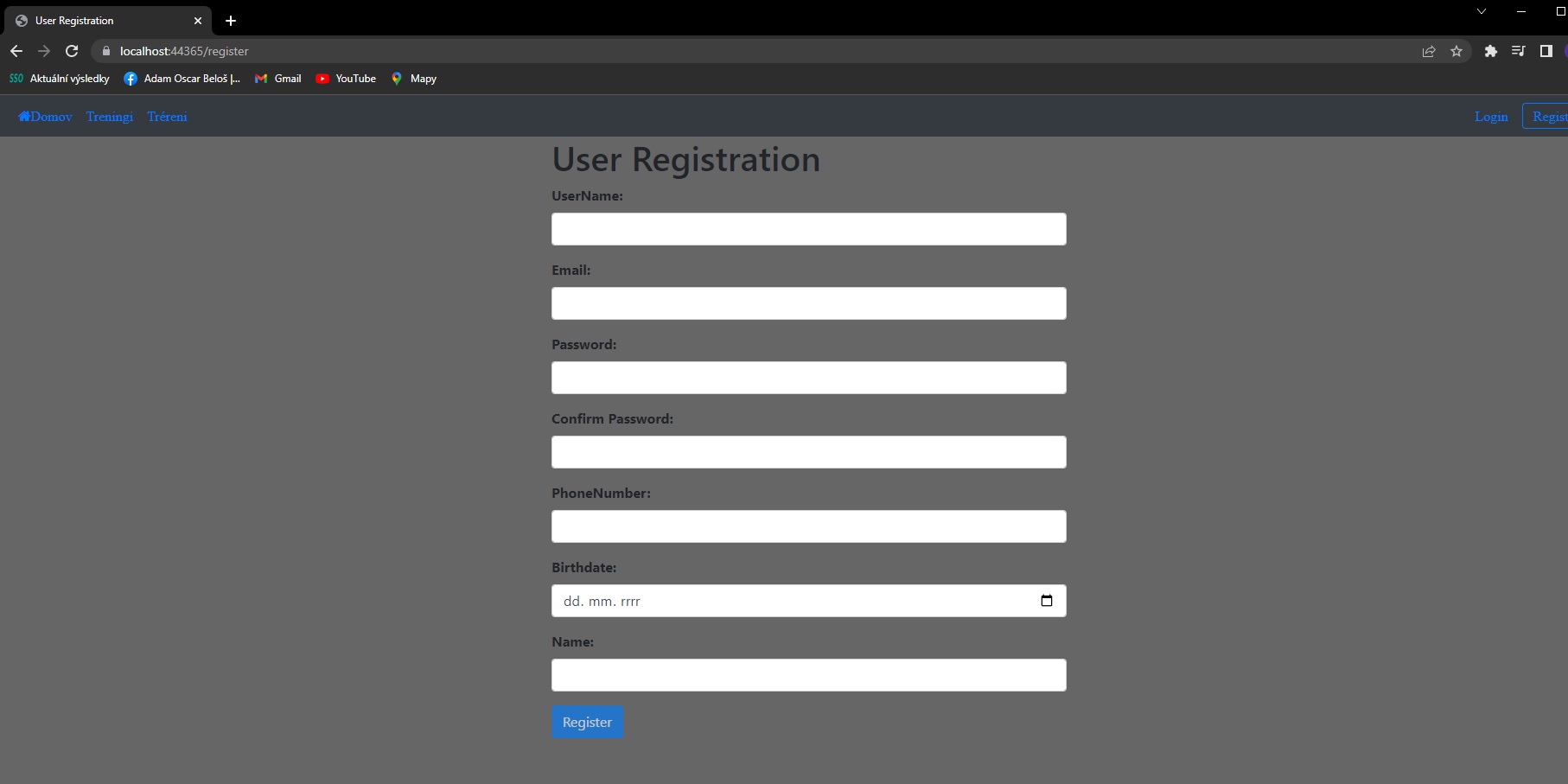Click the share icon in the address bar
1568x784 pixels.
point(1427,51)
